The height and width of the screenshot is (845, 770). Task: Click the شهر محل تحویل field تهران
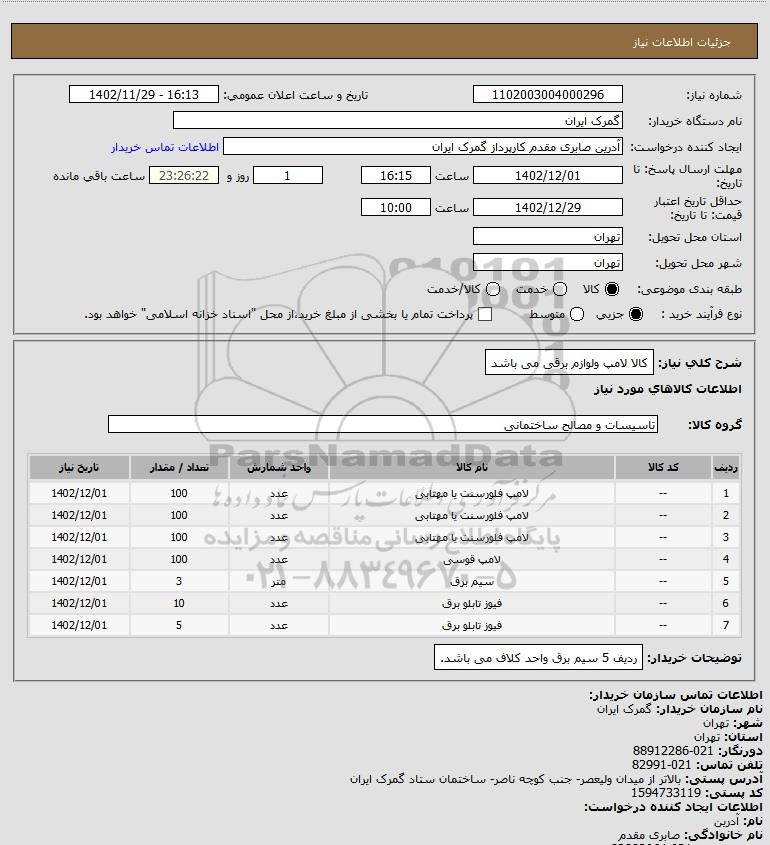[x=547, y=262]
